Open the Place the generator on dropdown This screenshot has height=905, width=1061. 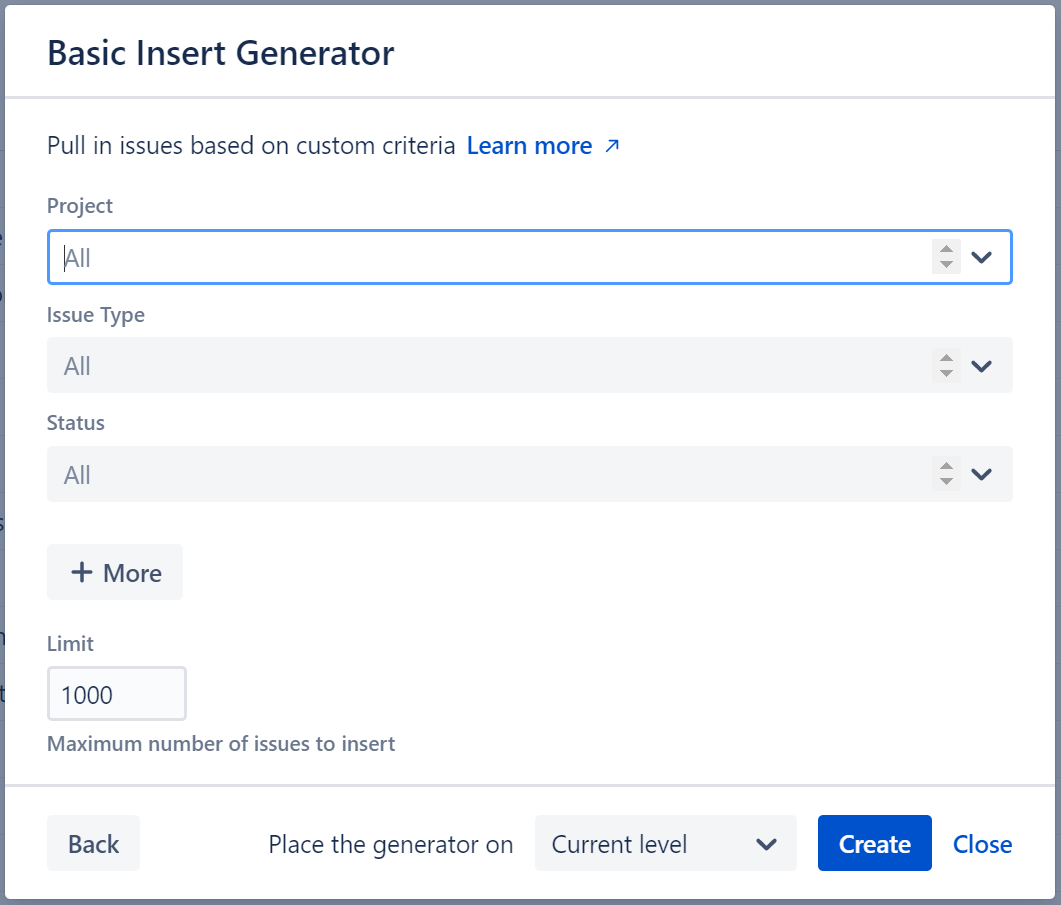[665, 843]
